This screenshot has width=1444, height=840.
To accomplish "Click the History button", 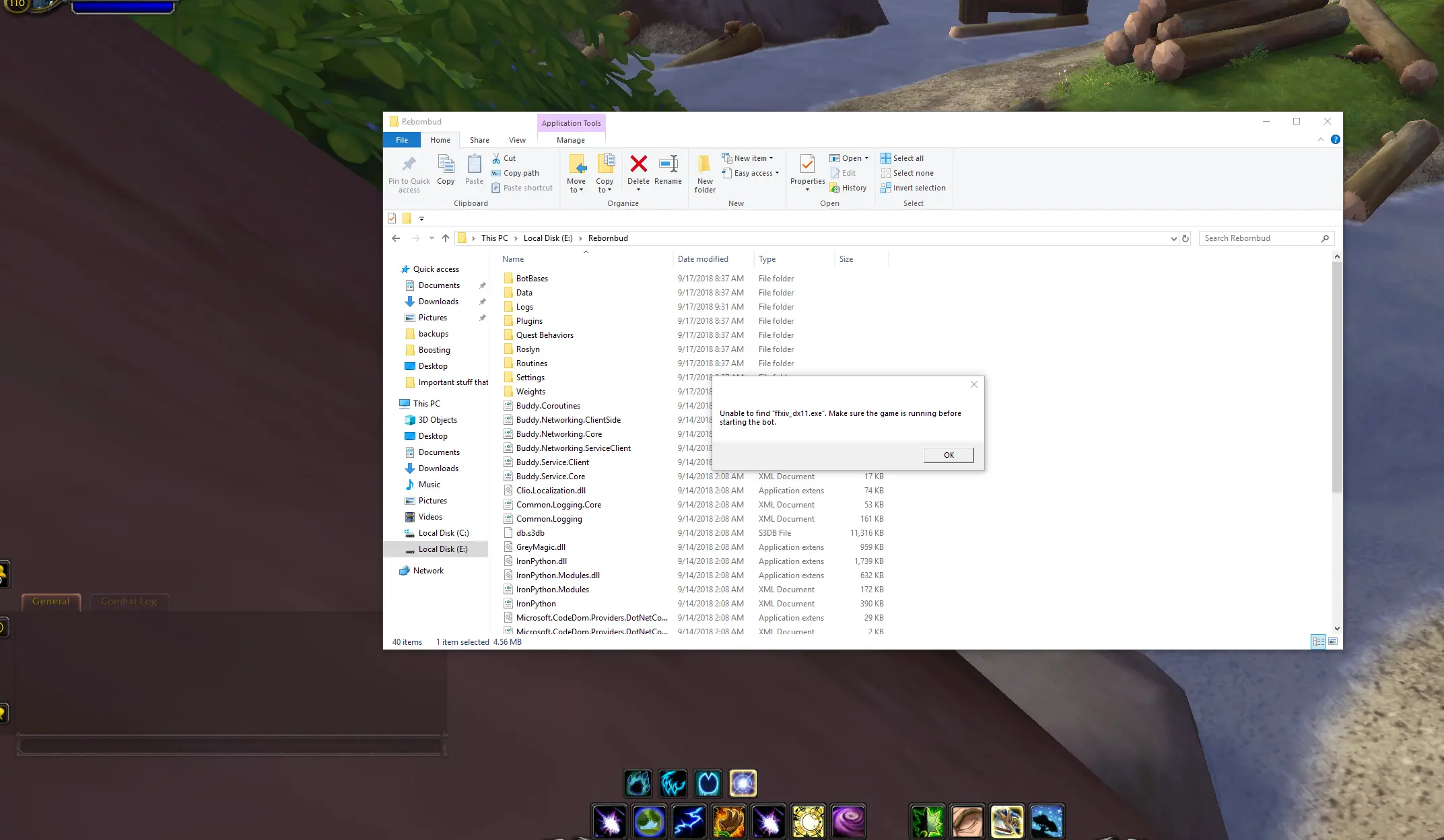I will tap(848, 188).
